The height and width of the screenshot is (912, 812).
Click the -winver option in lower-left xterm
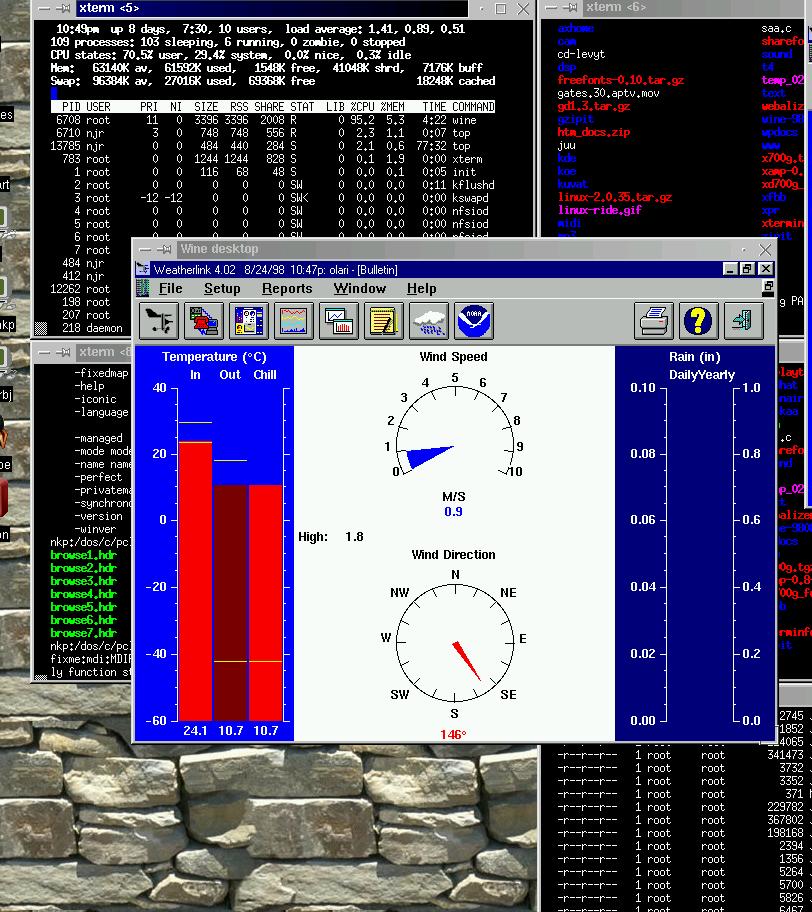95,529
